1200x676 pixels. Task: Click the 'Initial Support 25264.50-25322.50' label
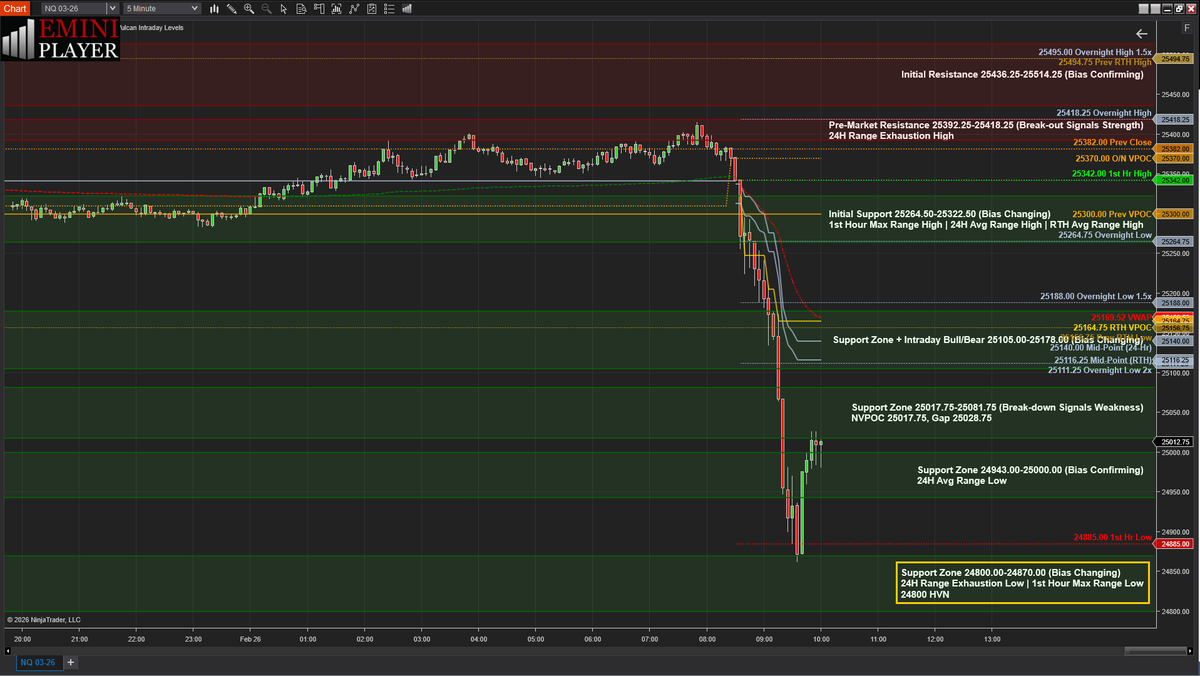click(939, 214)
